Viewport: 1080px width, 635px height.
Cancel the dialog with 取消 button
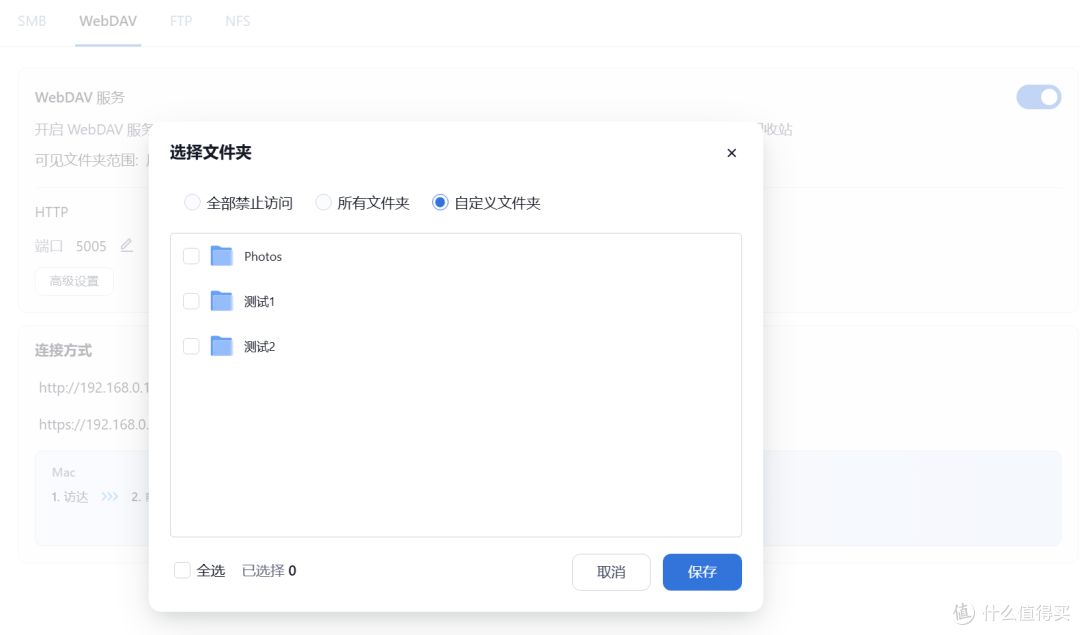tap(611, 571)
